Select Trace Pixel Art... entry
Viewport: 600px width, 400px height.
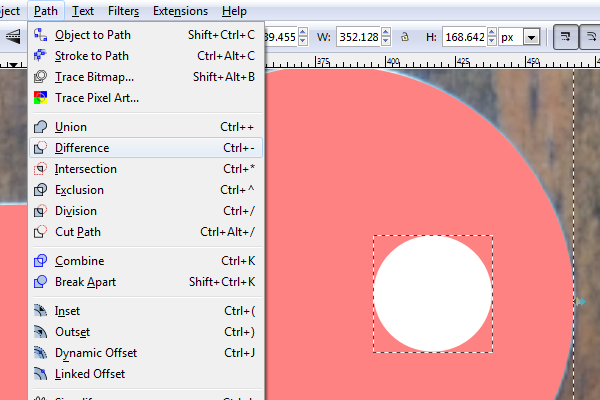[146, 98]
